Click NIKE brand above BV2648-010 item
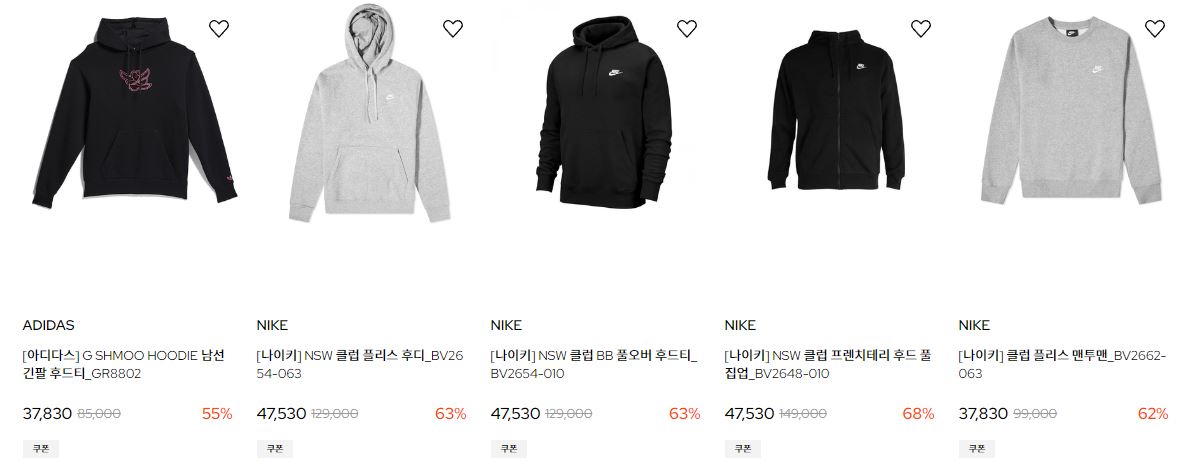 click(x=740, y=325)
